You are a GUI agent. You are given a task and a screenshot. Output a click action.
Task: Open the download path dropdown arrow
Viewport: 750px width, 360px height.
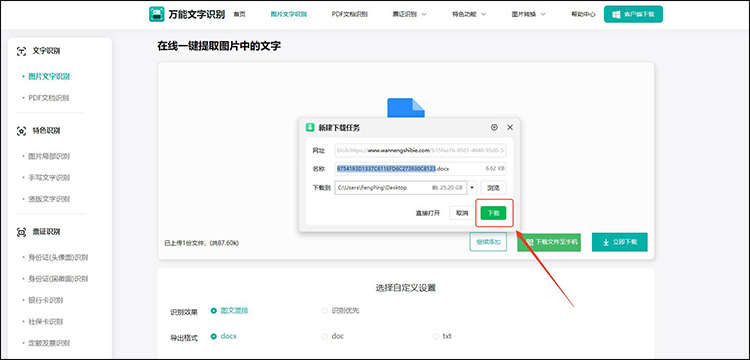[x=472, y=188]
